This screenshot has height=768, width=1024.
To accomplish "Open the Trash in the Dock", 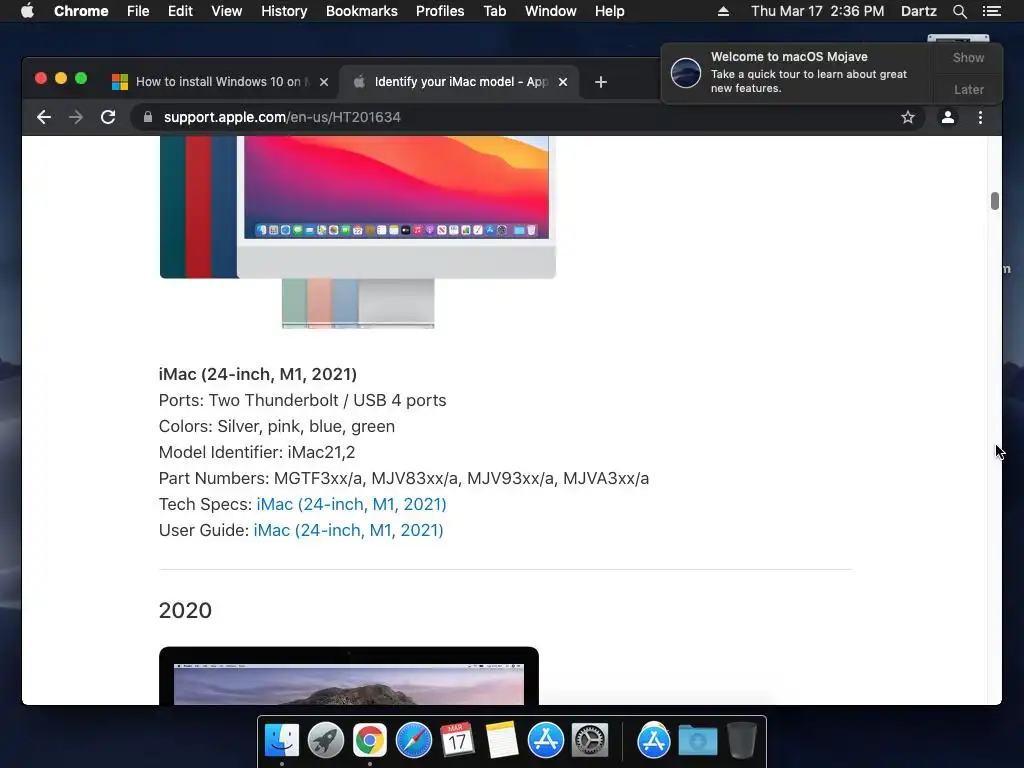I will point(741,740).
